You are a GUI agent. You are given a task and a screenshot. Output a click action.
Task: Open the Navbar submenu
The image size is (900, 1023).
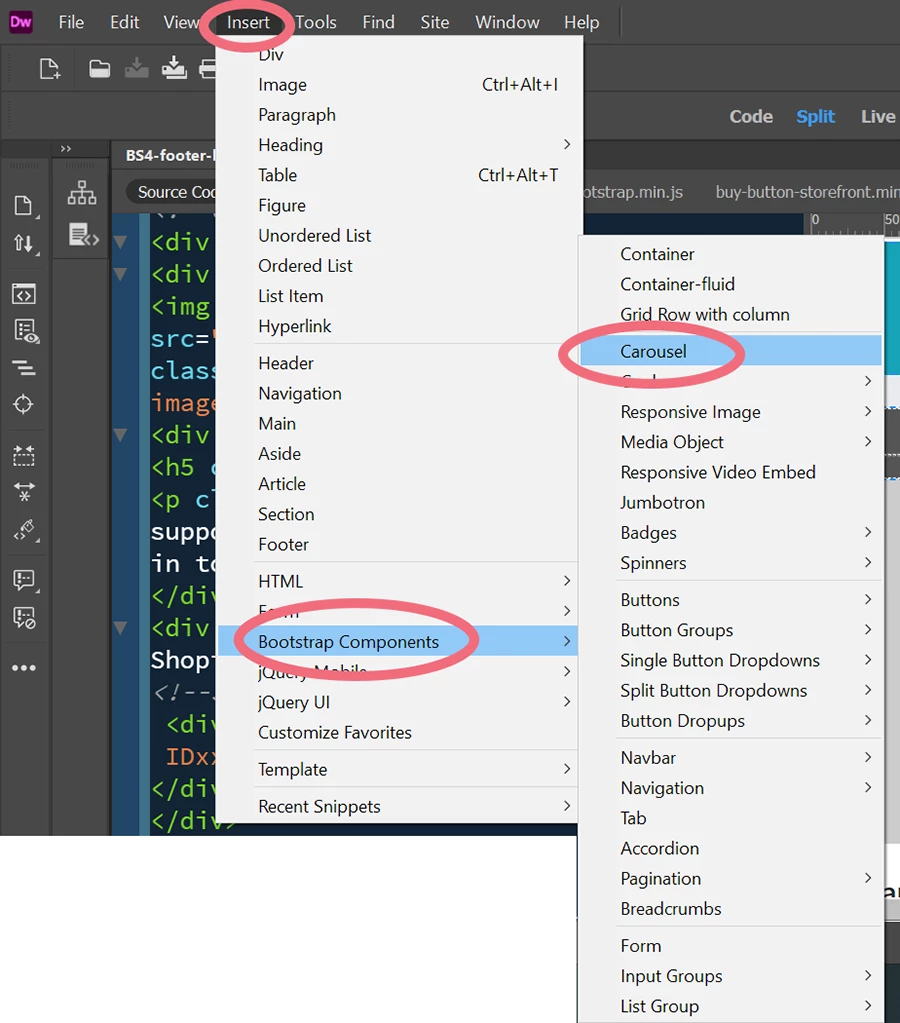[730, 757]
